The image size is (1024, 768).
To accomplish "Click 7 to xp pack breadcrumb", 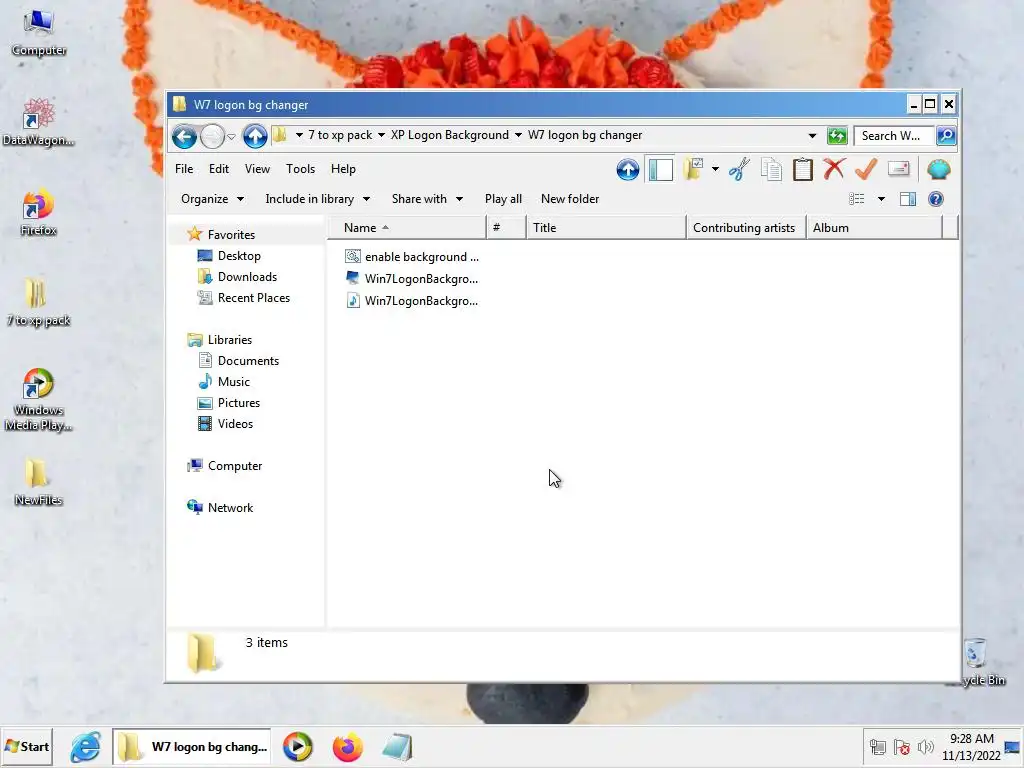I will point(340,135).
